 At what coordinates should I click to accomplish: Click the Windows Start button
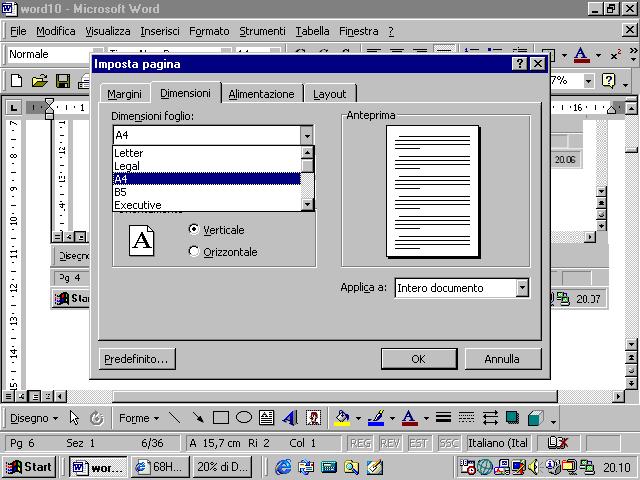point(29,467)
